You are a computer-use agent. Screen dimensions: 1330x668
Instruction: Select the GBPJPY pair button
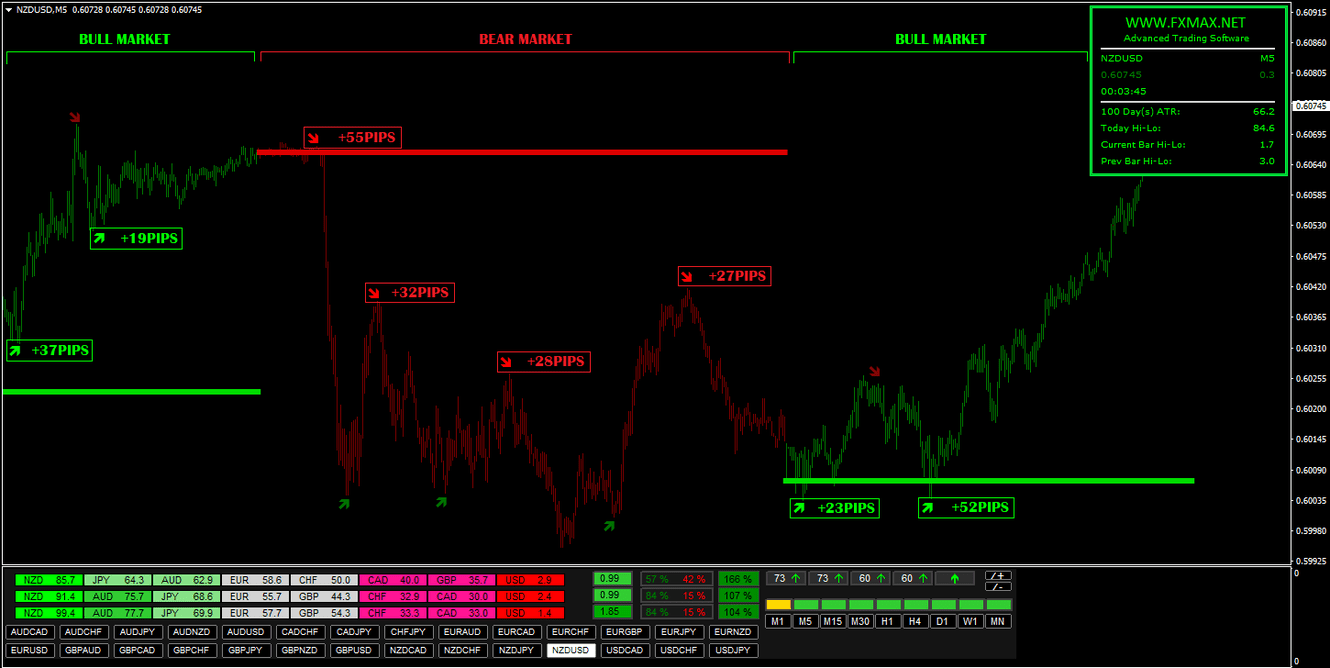pos(245,650)
